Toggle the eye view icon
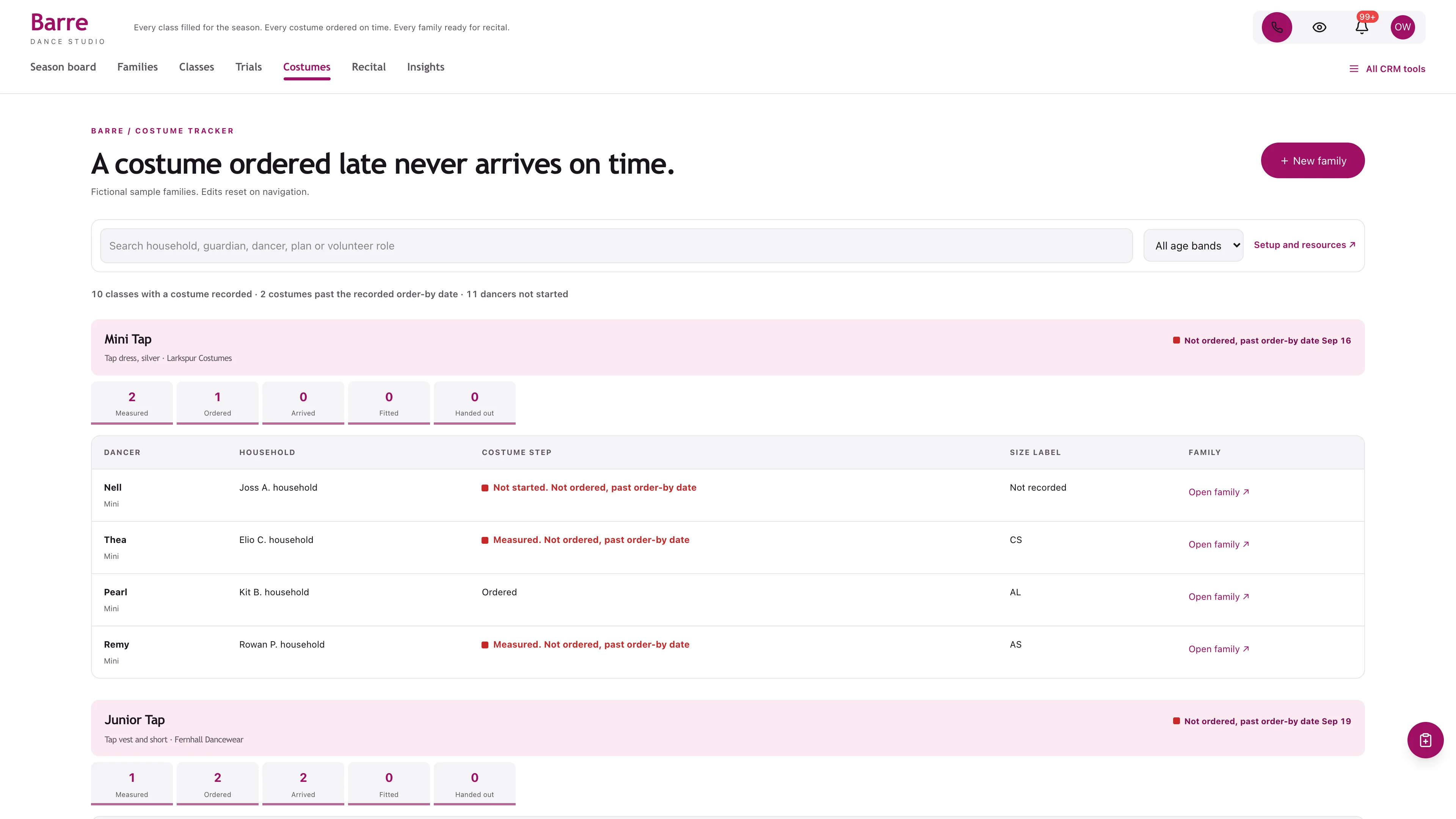Viewport: 1456px width, 819px height. click(x=1319, y=27)
